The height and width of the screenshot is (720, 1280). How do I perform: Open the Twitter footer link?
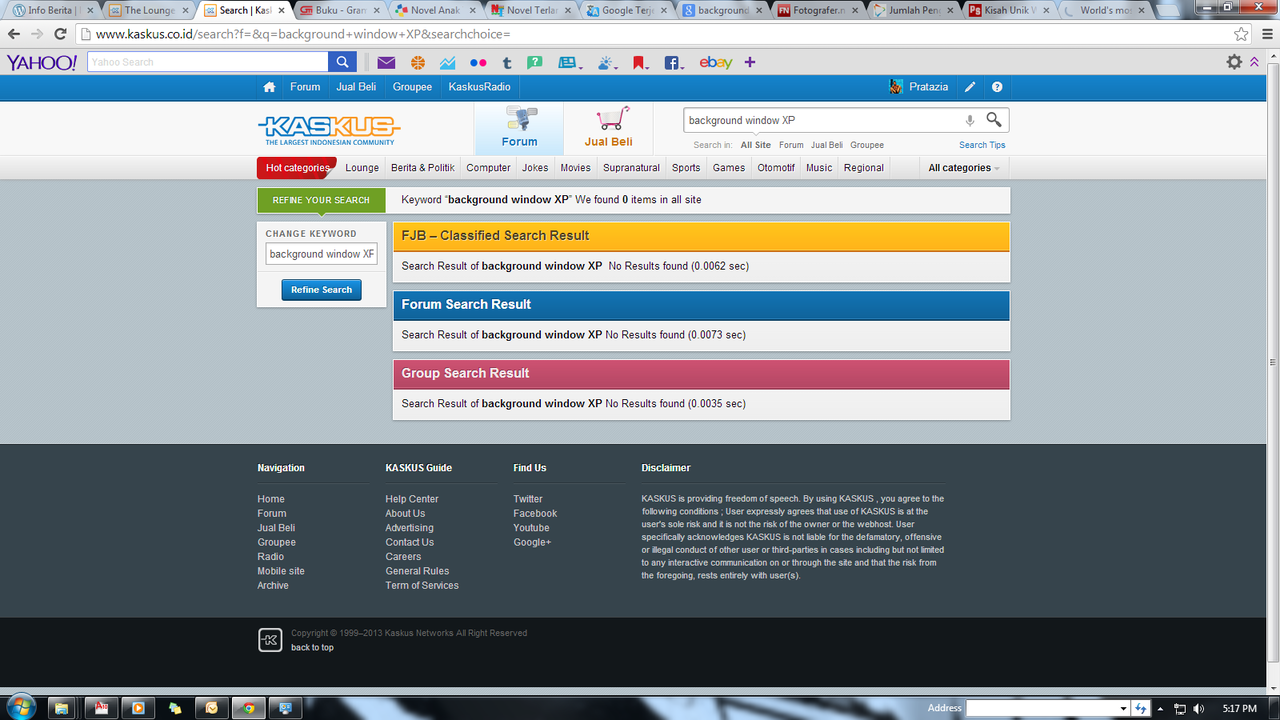[x=528, y=499]
